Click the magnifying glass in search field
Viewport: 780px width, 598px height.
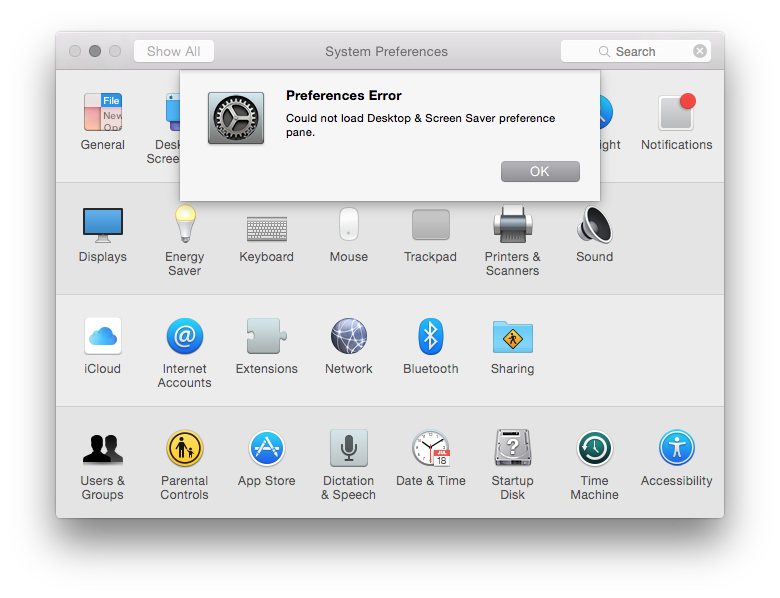click(x=604, y=52)
